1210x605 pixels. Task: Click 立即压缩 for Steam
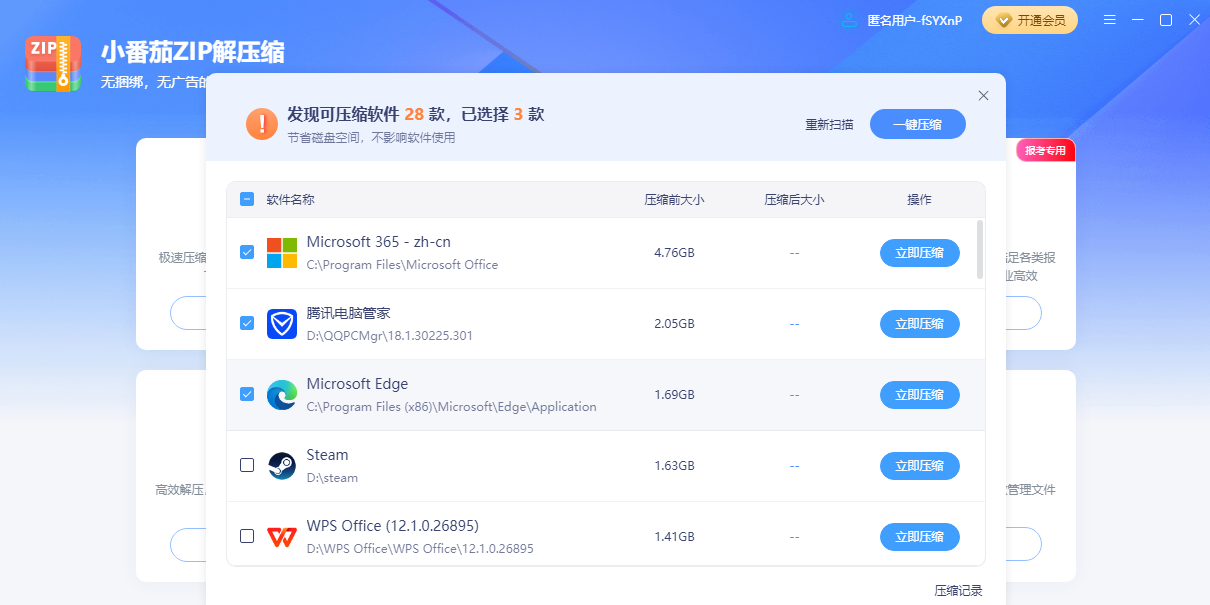[x=920, y=466]
